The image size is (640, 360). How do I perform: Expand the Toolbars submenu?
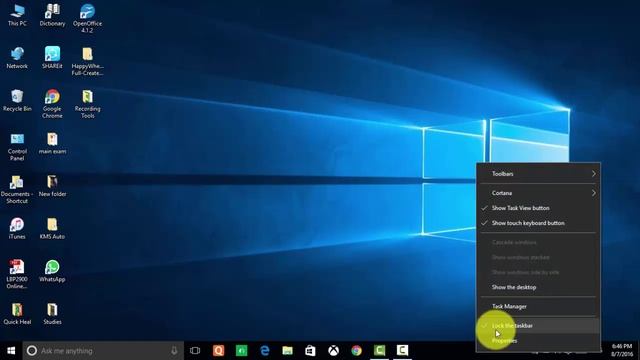point(538,173)
